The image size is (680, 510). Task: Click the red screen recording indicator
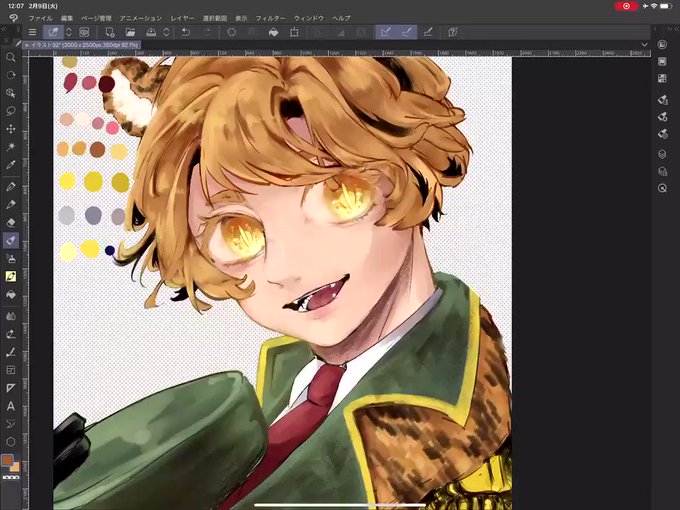626,6
